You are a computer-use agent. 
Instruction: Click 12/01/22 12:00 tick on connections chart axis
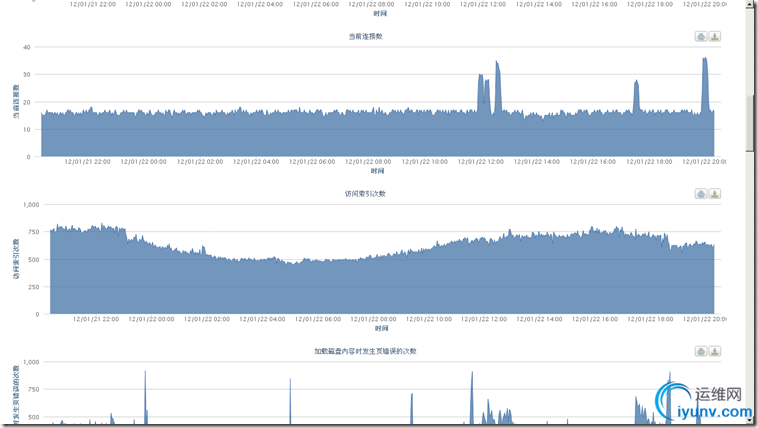481,162
